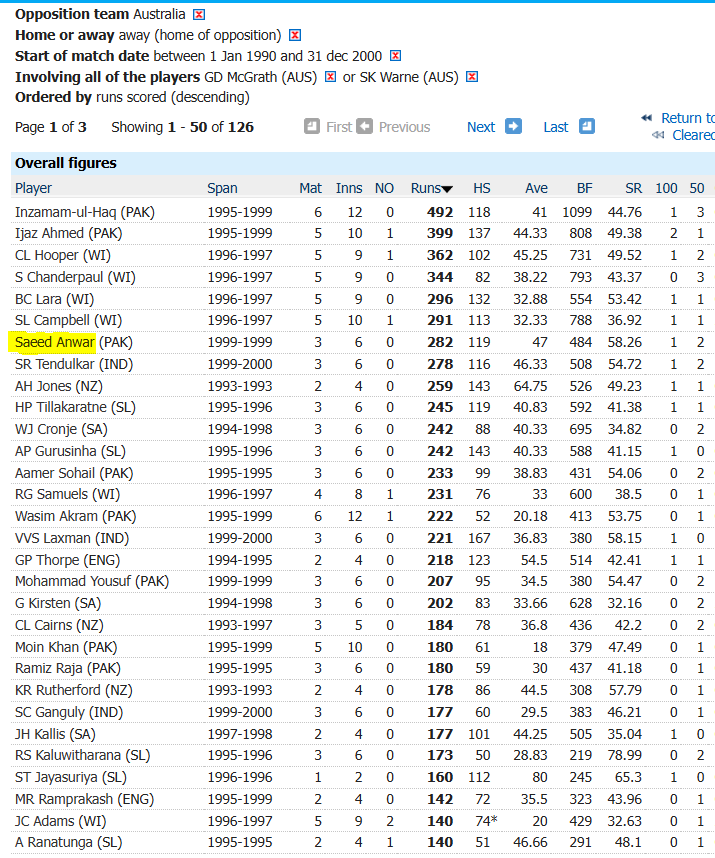The image size is (715, 858).
Task: Open MR Ramprakash player page
Action: 64,799
